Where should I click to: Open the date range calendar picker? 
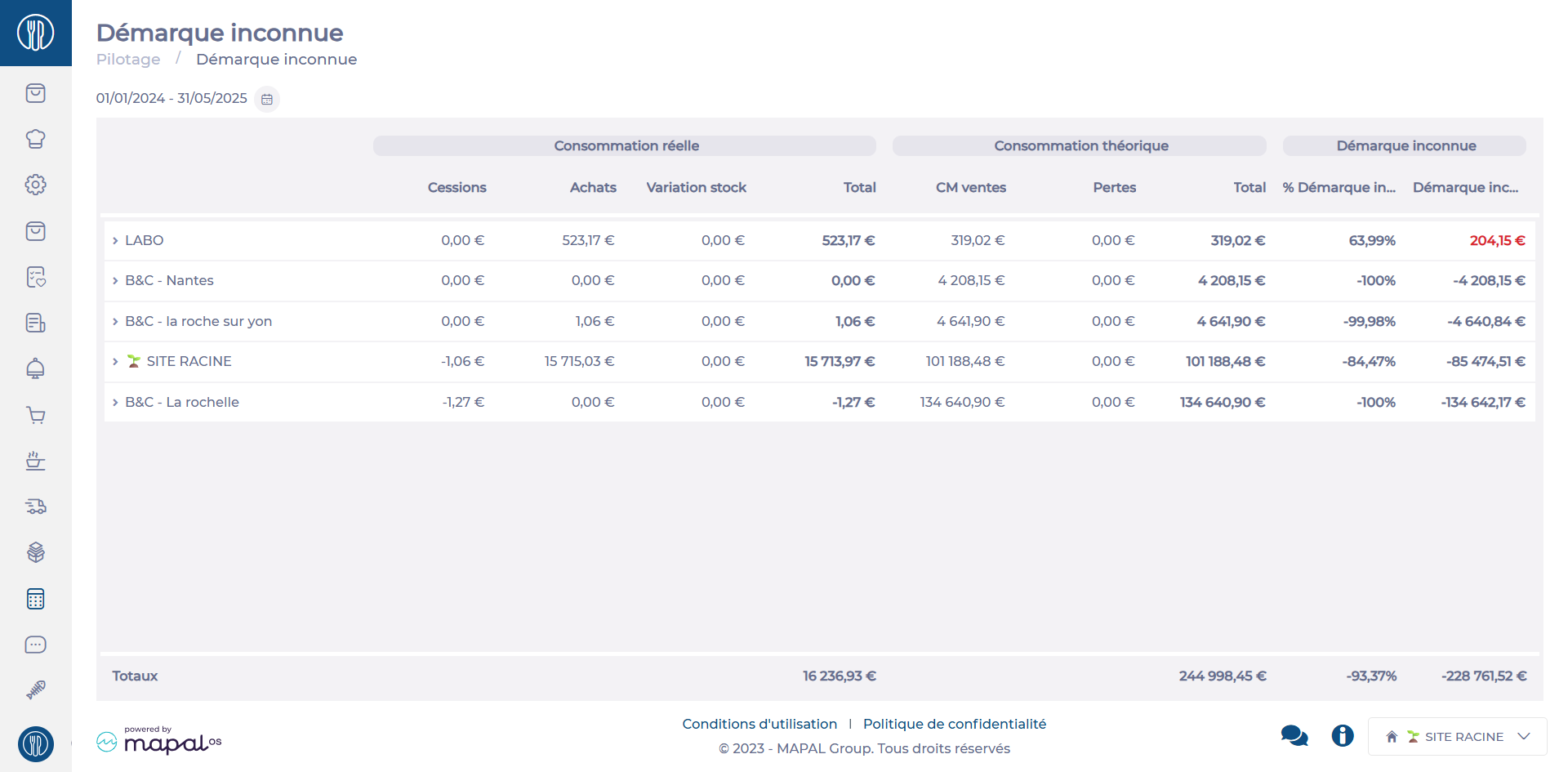coord(267,99)
